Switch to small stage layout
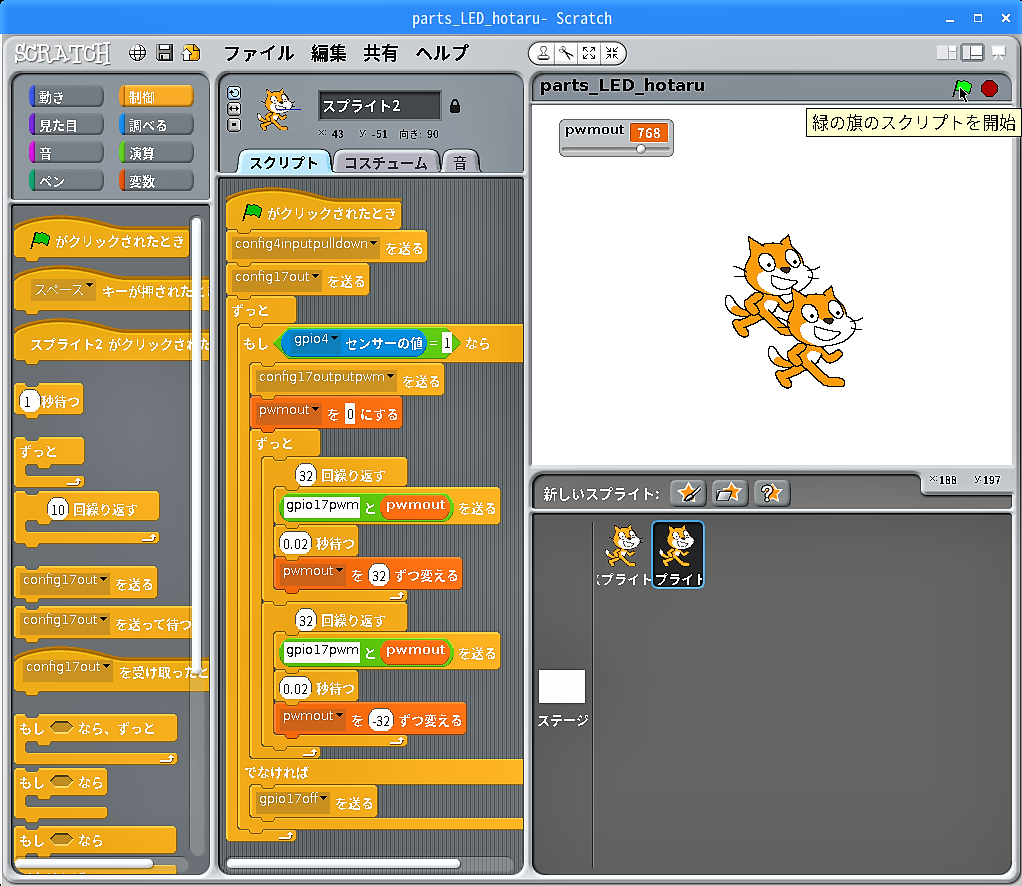This screenshot has width=1022, height=886. coord(946,53)
